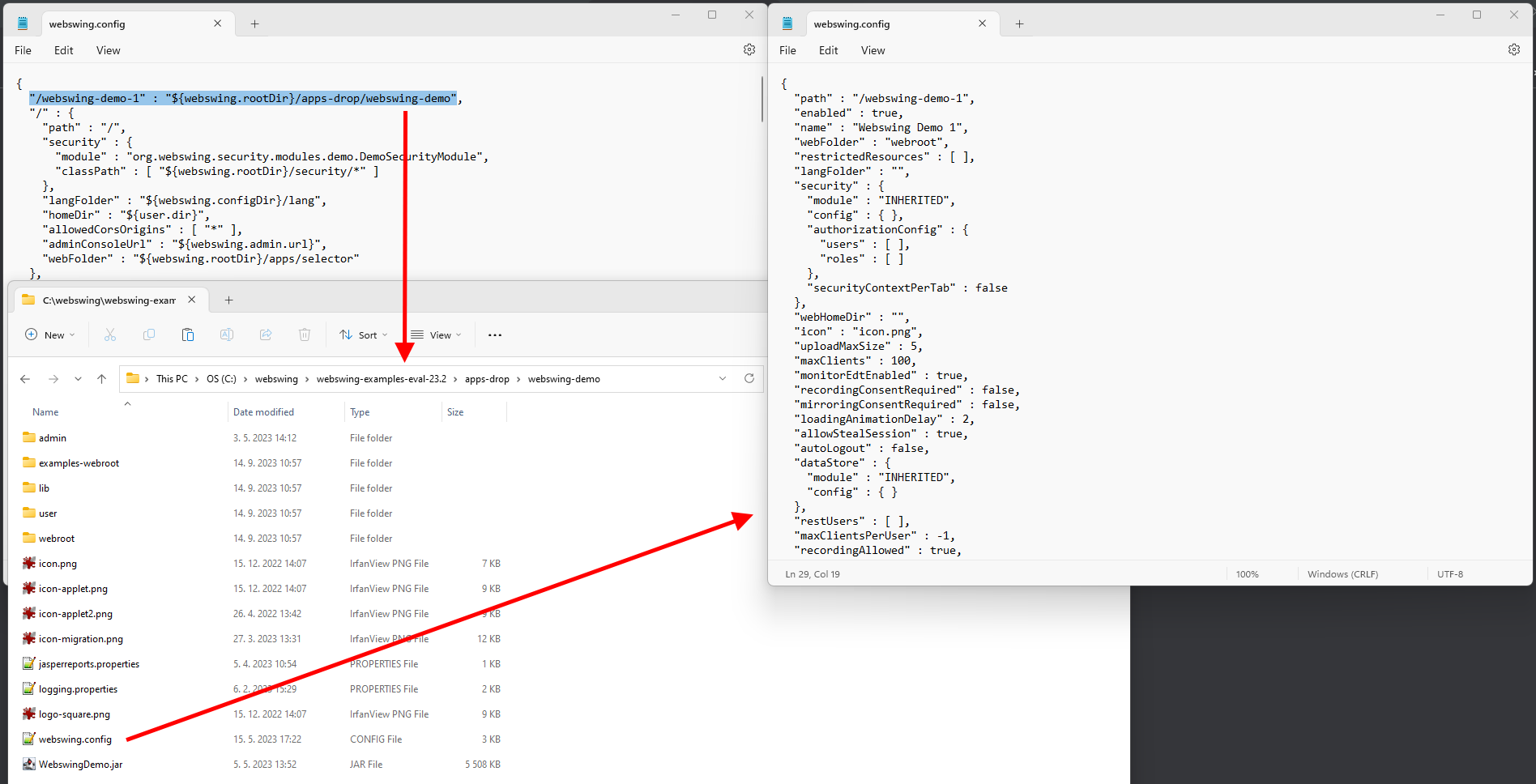Sort by Name column header
The height and width of the screenshot is (784, 1536).
45,411
